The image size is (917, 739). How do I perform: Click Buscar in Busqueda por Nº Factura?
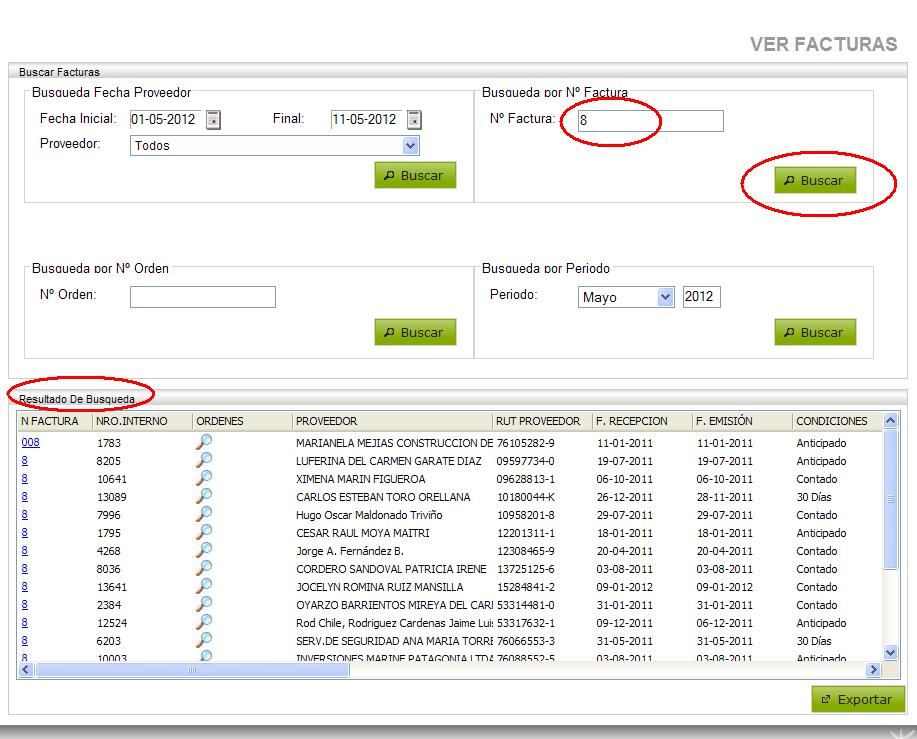[x=815, y=181]
